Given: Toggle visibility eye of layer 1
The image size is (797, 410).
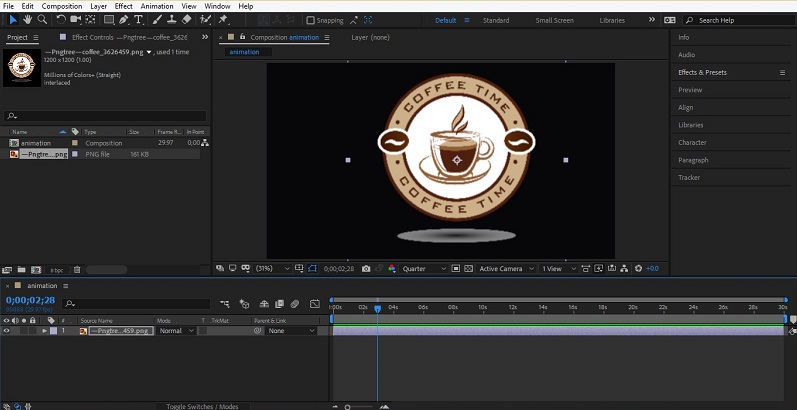Looking at the screenshot, I should click(6, 330).
